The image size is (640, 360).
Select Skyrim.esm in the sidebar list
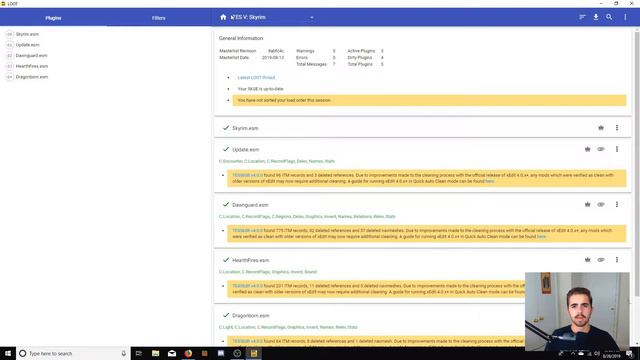point(27,34)
